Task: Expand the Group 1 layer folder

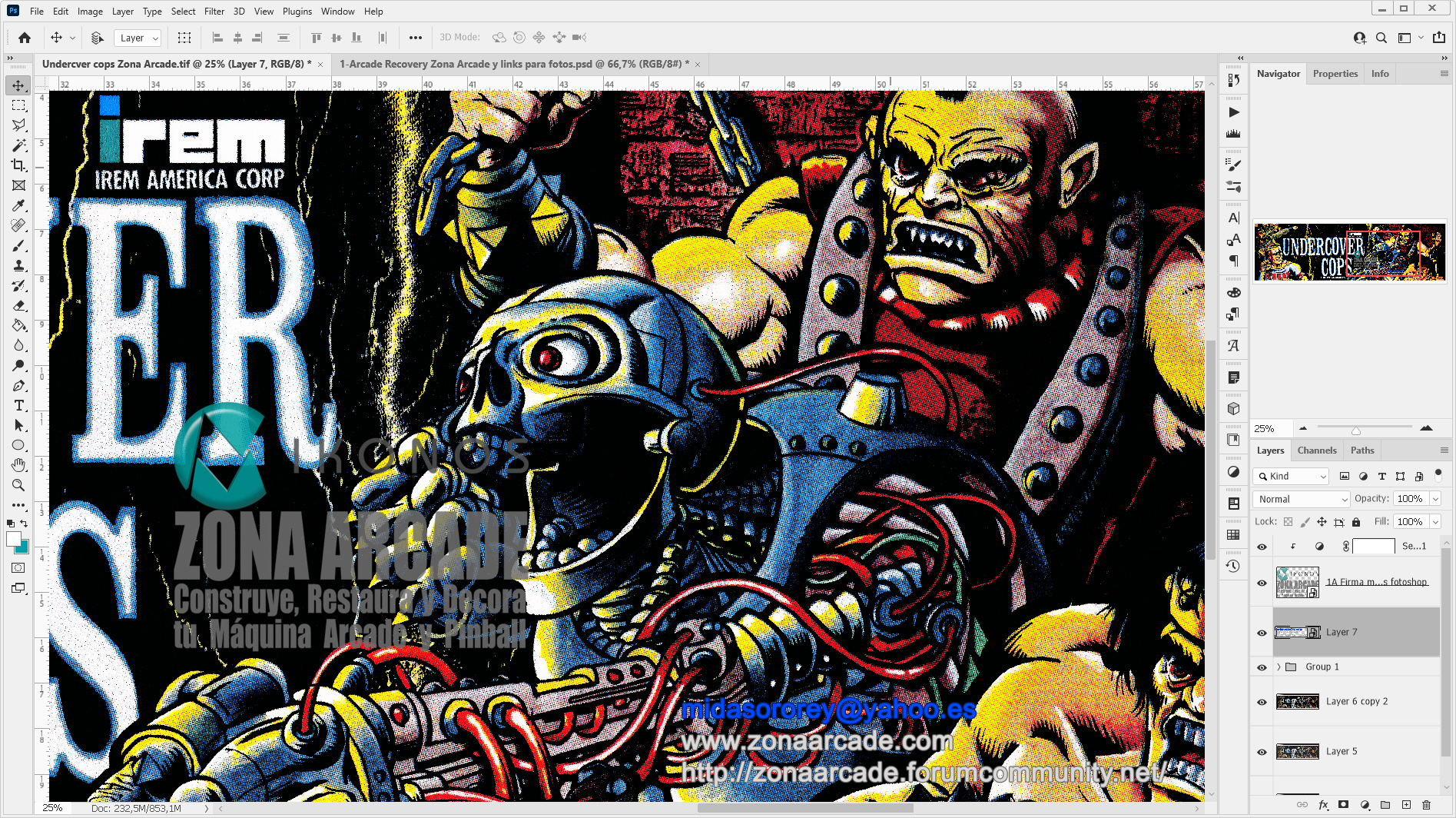Action: pos(1279,667)
